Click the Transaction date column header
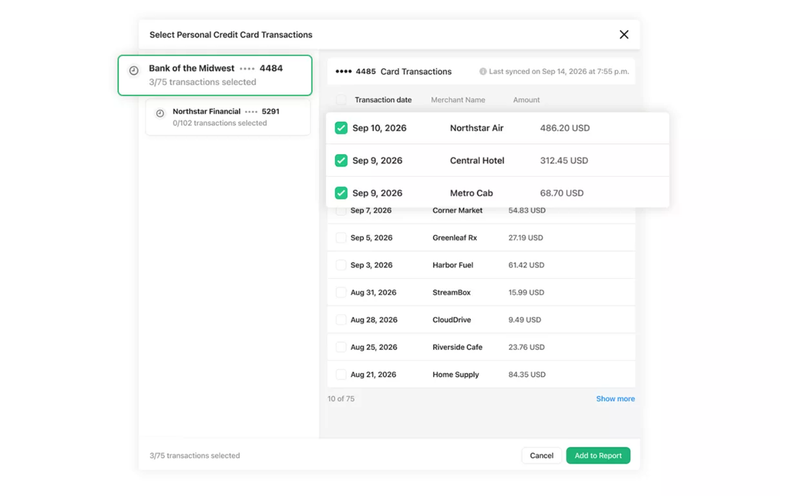 383,100
